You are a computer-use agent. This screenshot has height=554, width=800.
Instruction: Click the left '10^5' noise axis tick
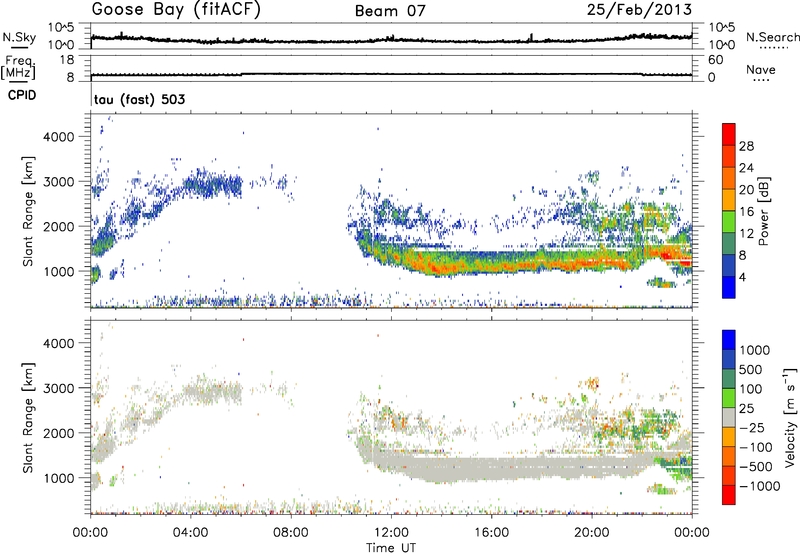tap(61, 27)
